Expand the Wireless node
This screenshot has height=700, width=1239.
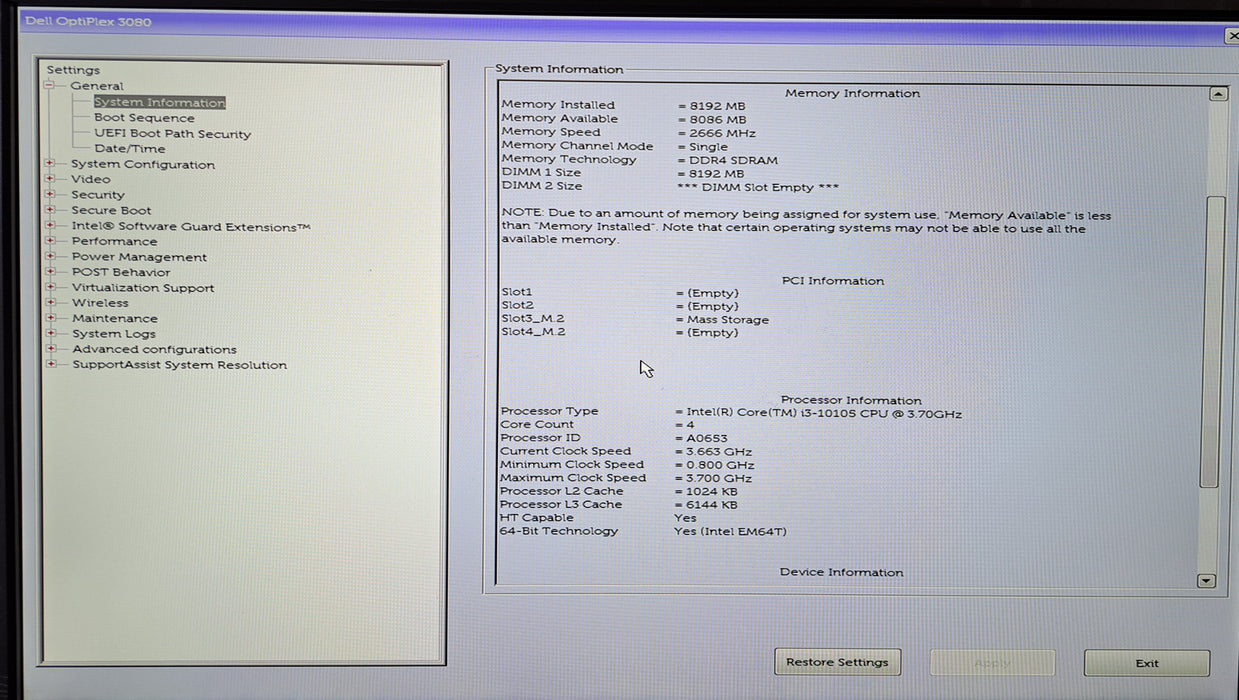tap(50, 303)
